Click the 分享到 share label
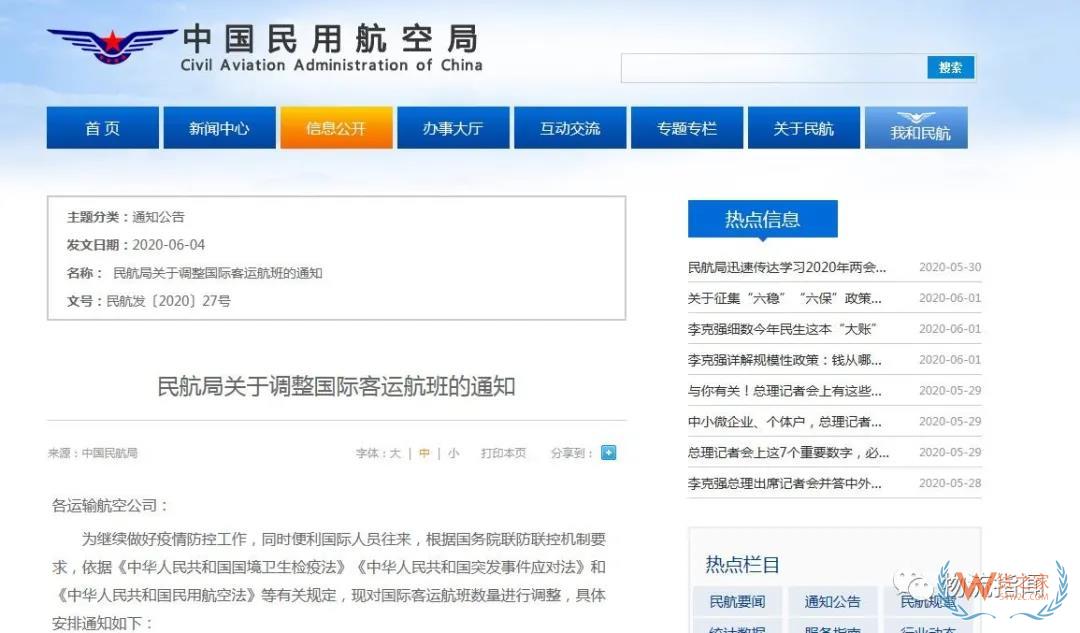 pyautogui.click(x=572, y=453)
